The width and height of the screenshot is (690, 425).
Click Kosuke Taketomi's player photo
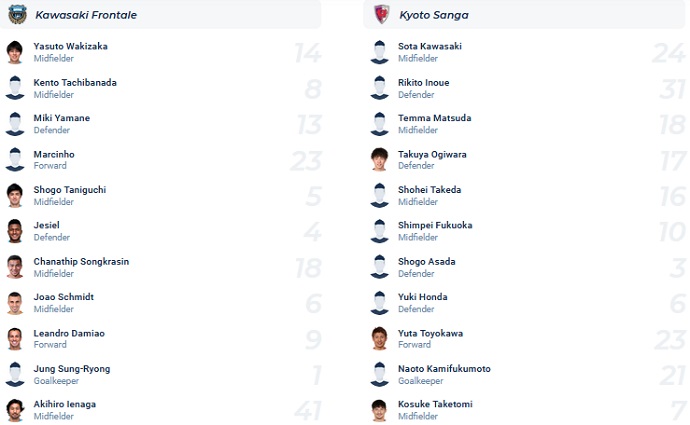coord(379,410)
